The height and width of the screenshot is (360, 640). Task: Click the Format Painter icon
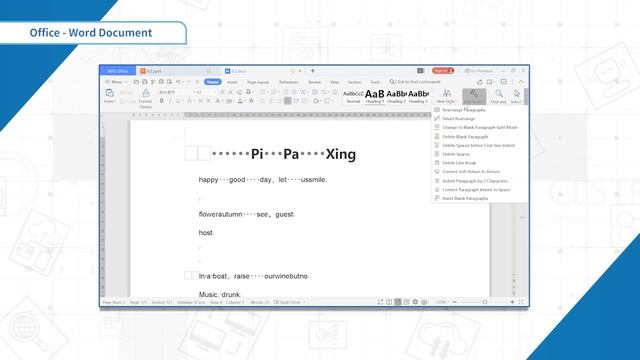click(145, 94)
